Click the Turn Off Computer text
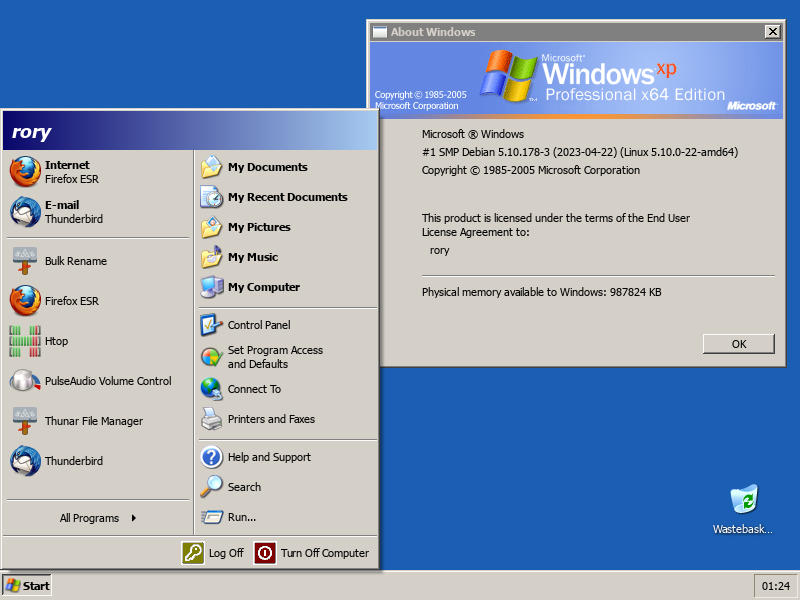Screen dimensions: 800x600 pos(325,553)
